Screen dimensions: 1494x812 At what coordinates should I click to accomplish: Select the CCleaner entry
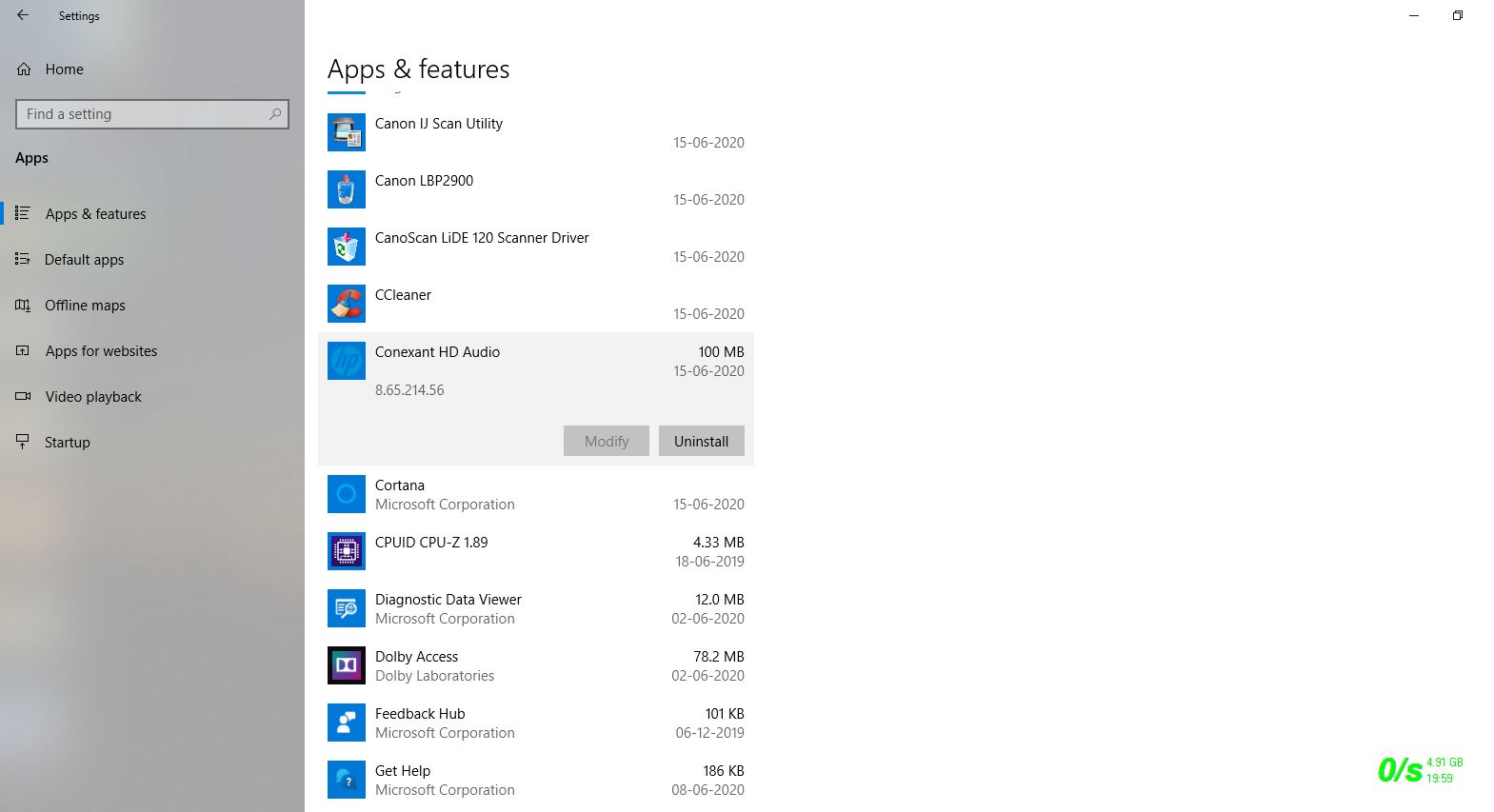536,304
